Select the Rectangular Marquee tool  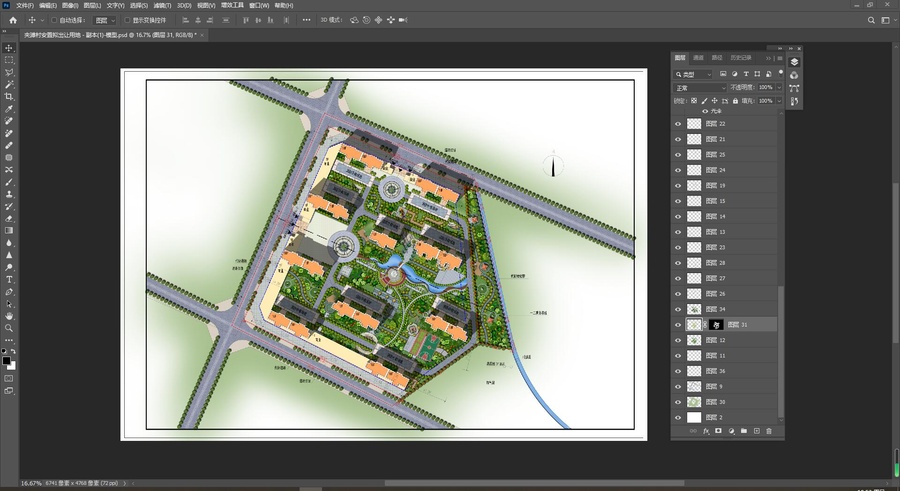click(9, 60)
